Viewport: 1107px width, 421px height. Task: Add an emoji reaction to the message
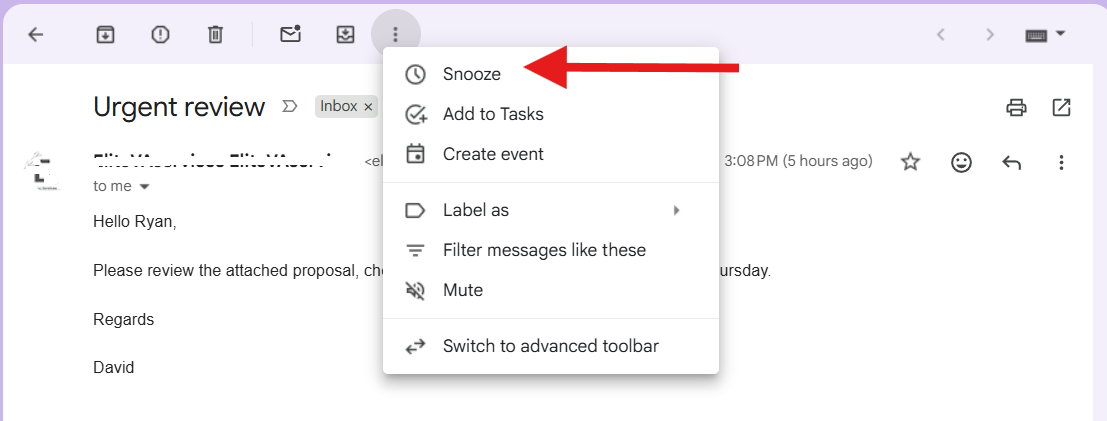[x=961, y=162]
